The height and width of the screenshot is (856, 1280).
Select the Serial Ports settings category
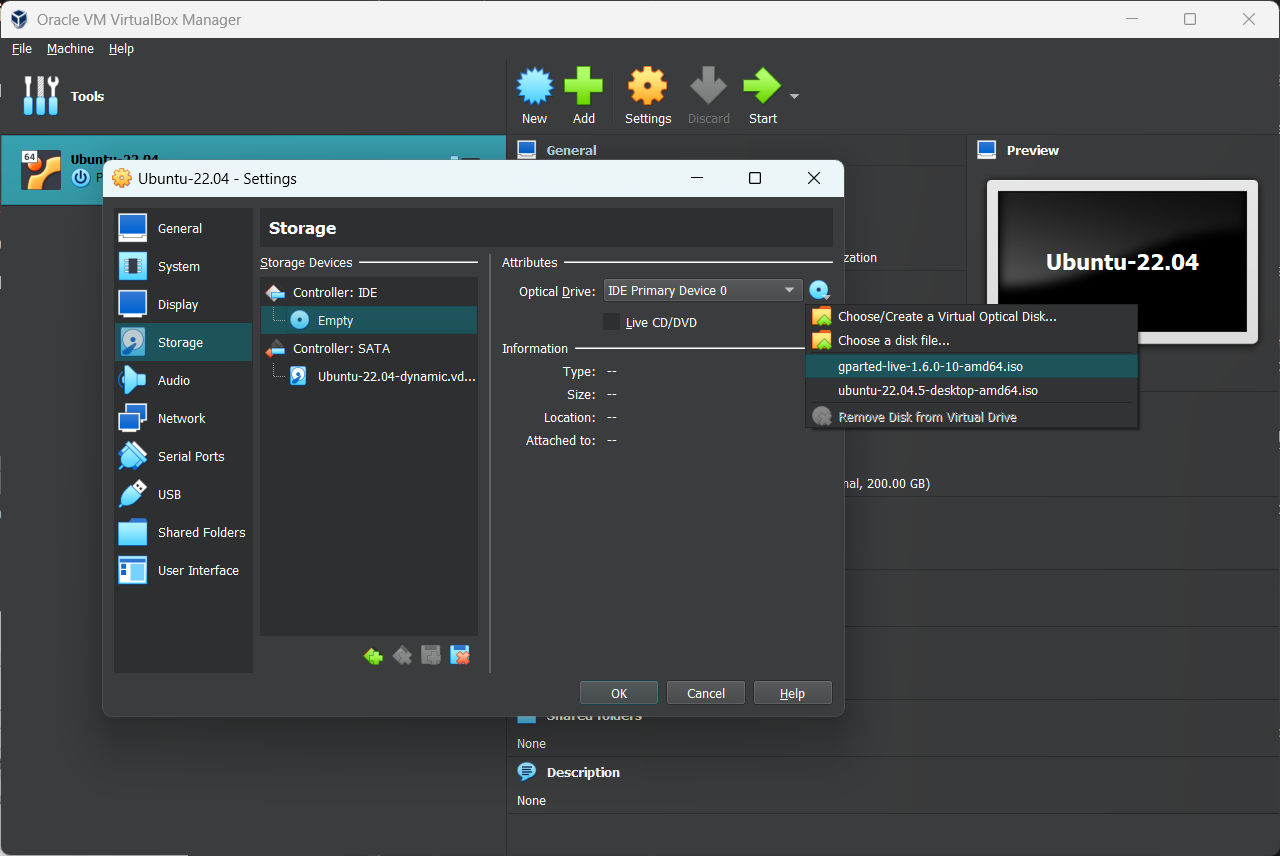point(183,456)
